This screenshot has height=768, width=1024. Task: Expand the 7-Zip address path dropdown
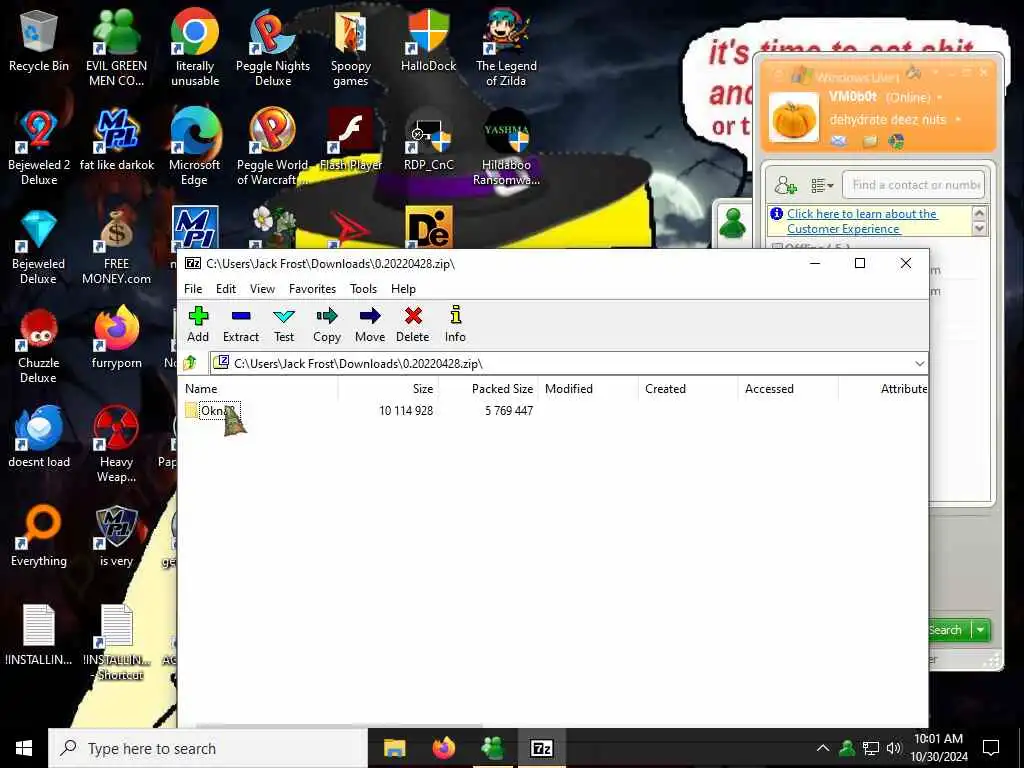click(x=920, y=364)
